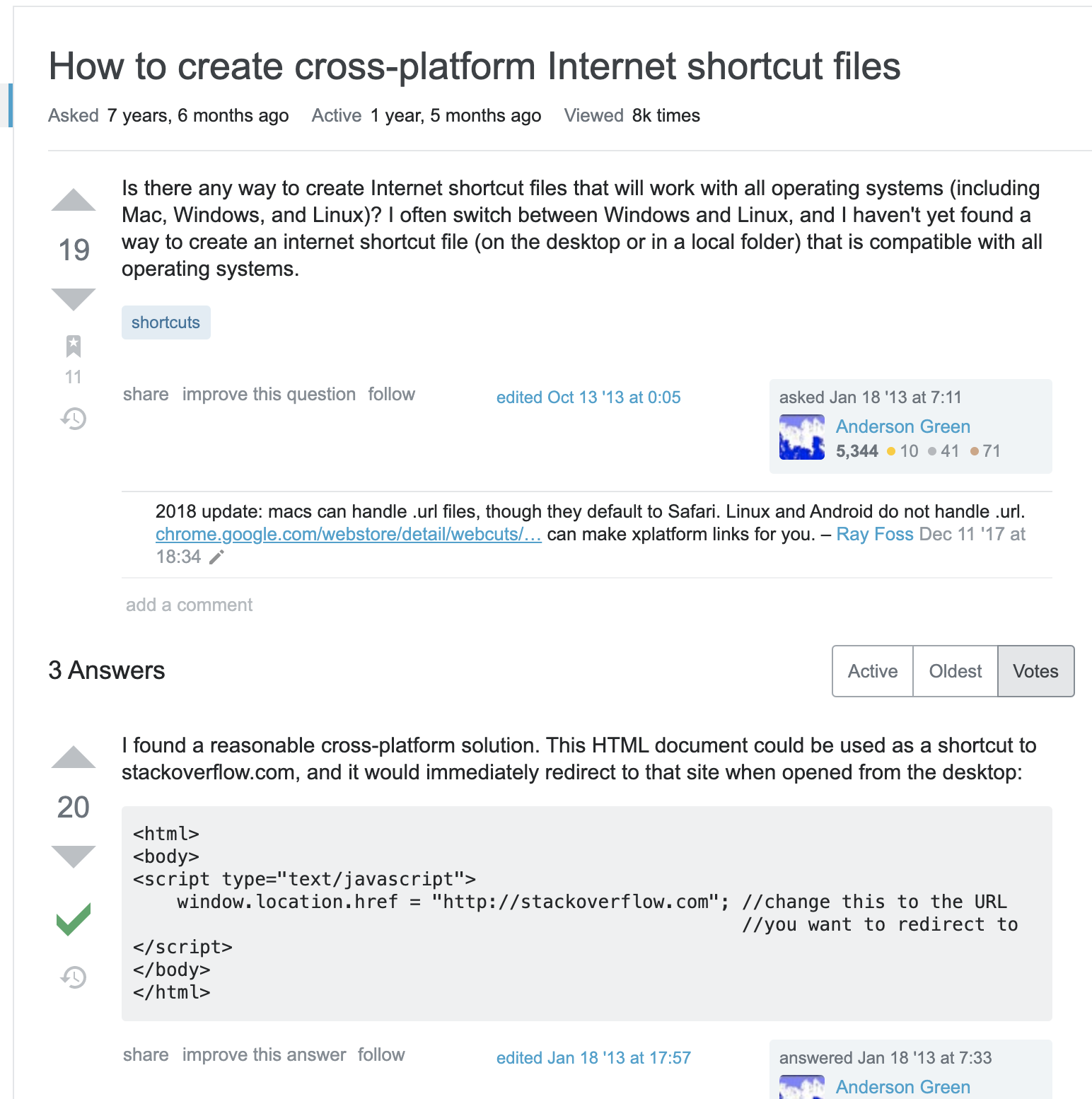Click the 'Viewed 8k times' text
1092x1099 pixels.
click(632, 115)
